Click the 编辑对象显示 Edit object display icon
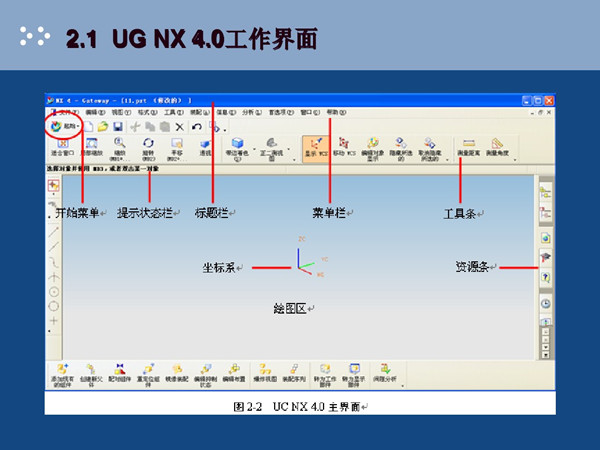 coord(373,149)
